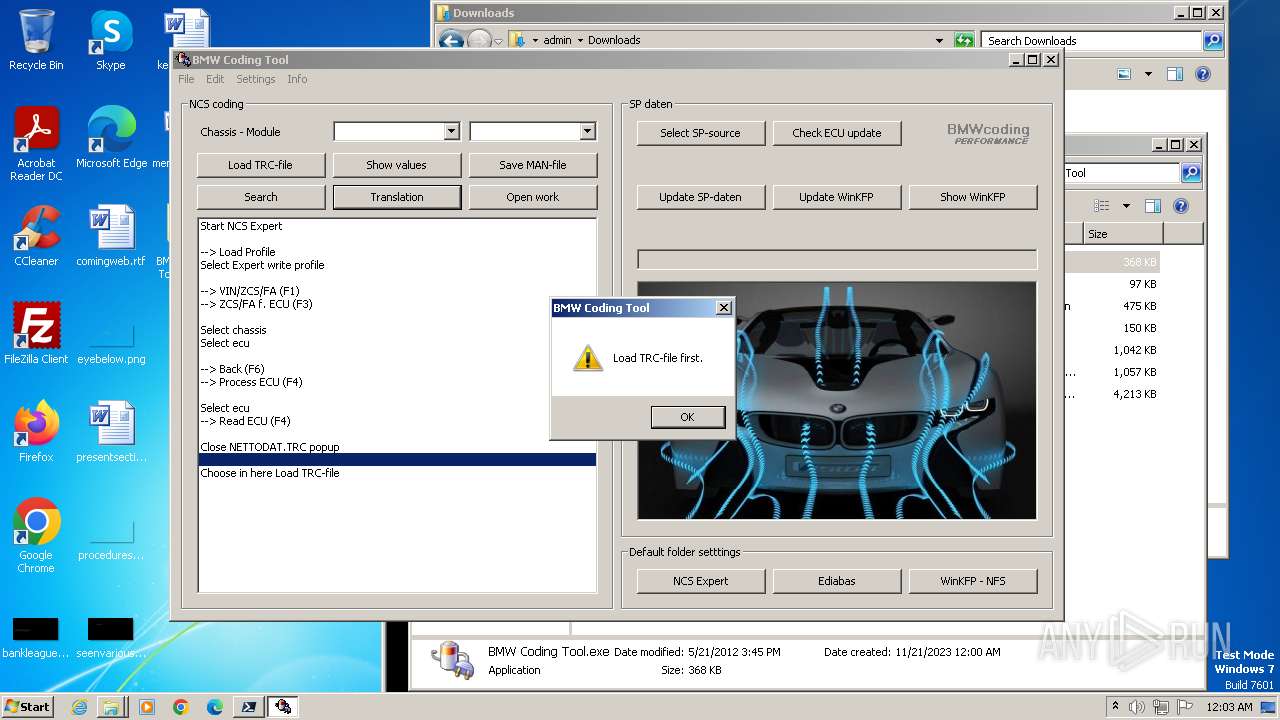Image resolution: width=1280 pixels, height=720 pixels.
Task: Open comingweb.rtf desktop file
Action: [111, 236]
